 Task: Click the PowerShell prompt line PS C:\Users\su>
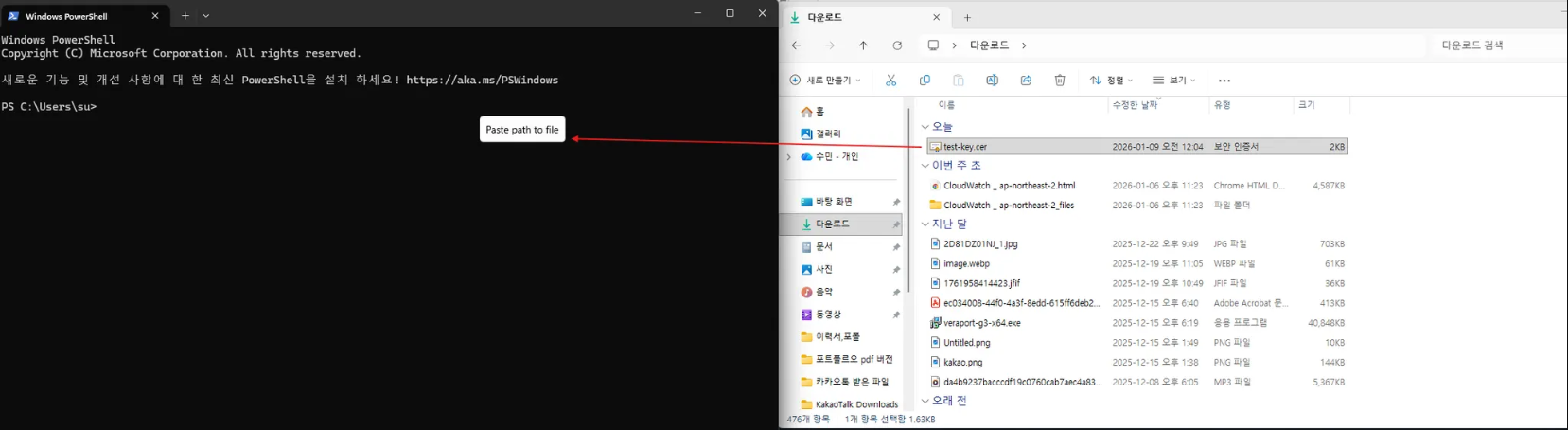click(x=49, y=107)
